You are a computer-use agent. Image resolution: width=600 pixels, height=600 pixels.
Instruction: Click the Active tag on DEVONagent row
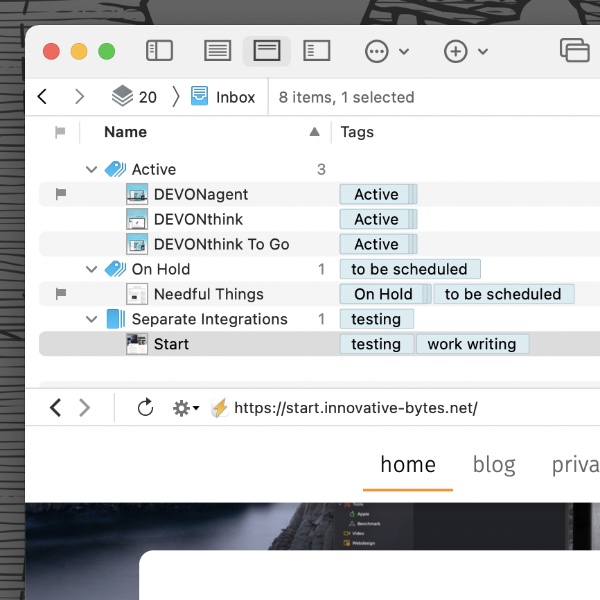click(376, 194)
